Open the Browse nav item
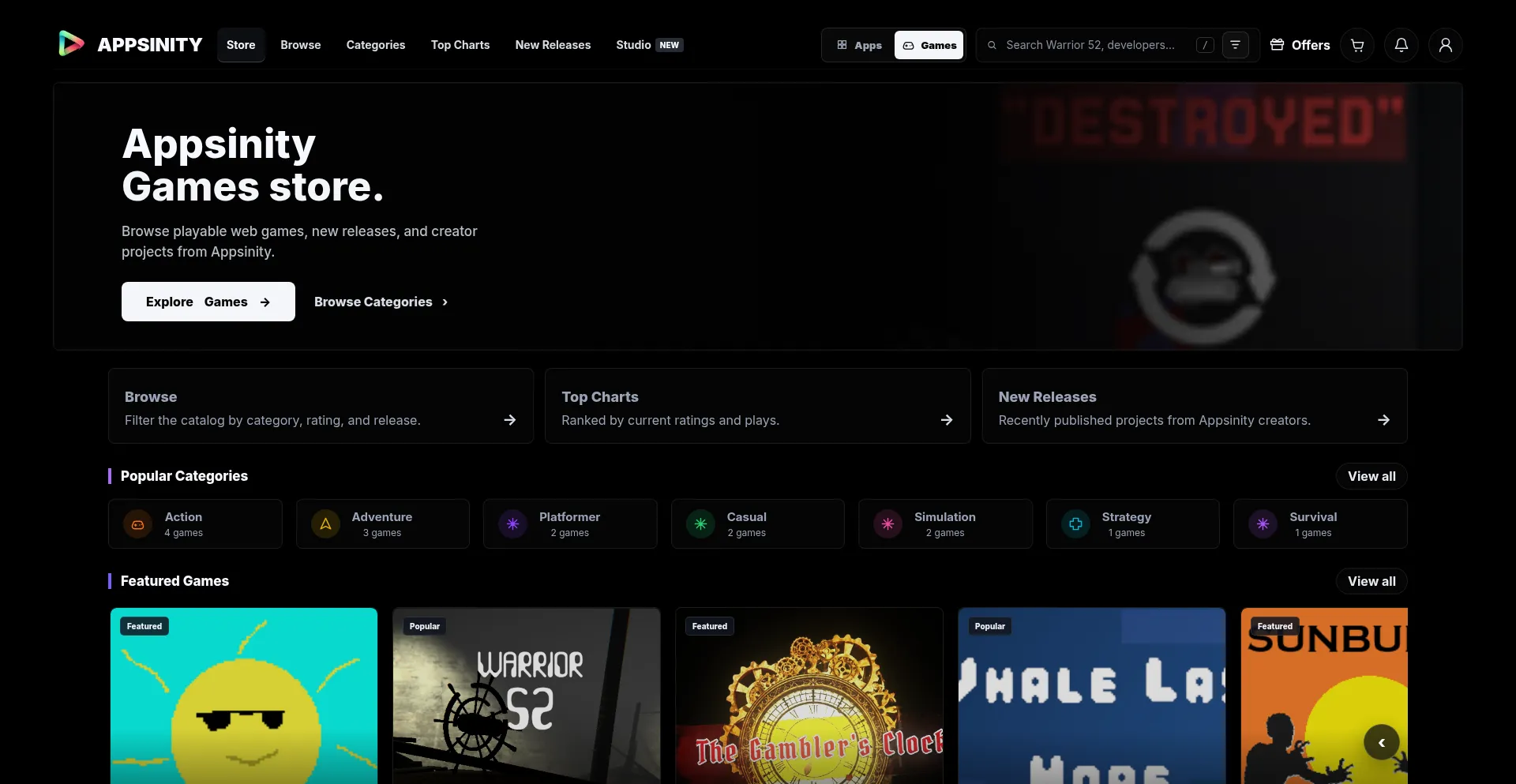This screenshot has height=784, width=1516. pyautogui.click(x=301, y=45)
